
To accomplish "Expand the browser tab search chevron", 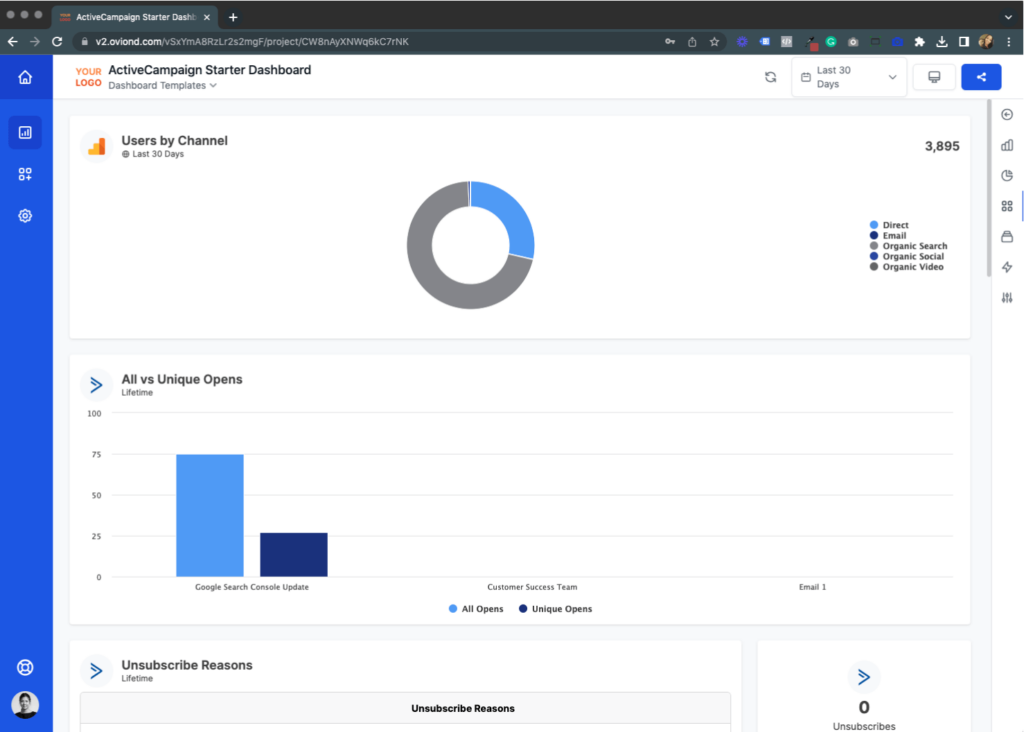I will 1009,17.
